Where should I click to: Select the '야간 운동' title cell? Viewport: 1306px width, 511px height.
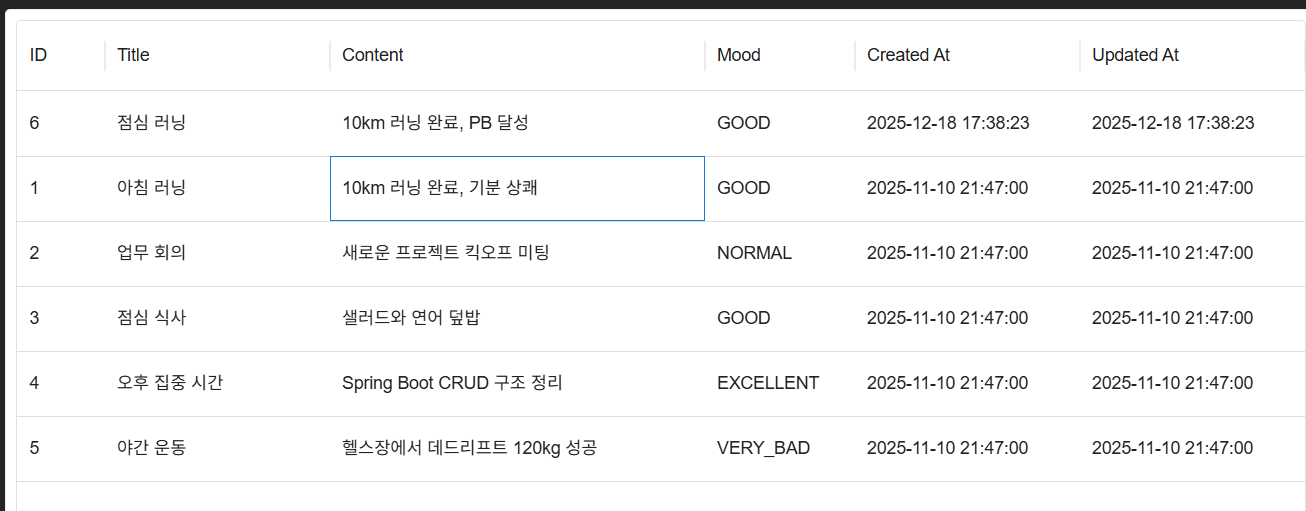[x=217, y=448]
